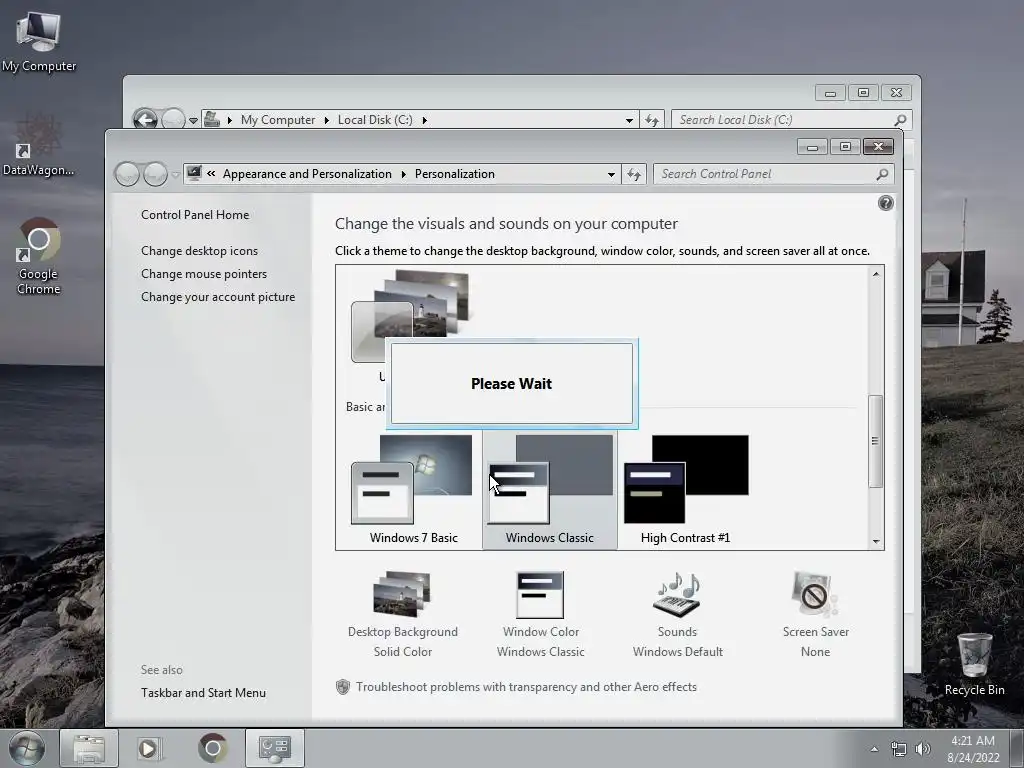
Task: Select Personalization breadcrumb segment
Action: pos(455,174)
